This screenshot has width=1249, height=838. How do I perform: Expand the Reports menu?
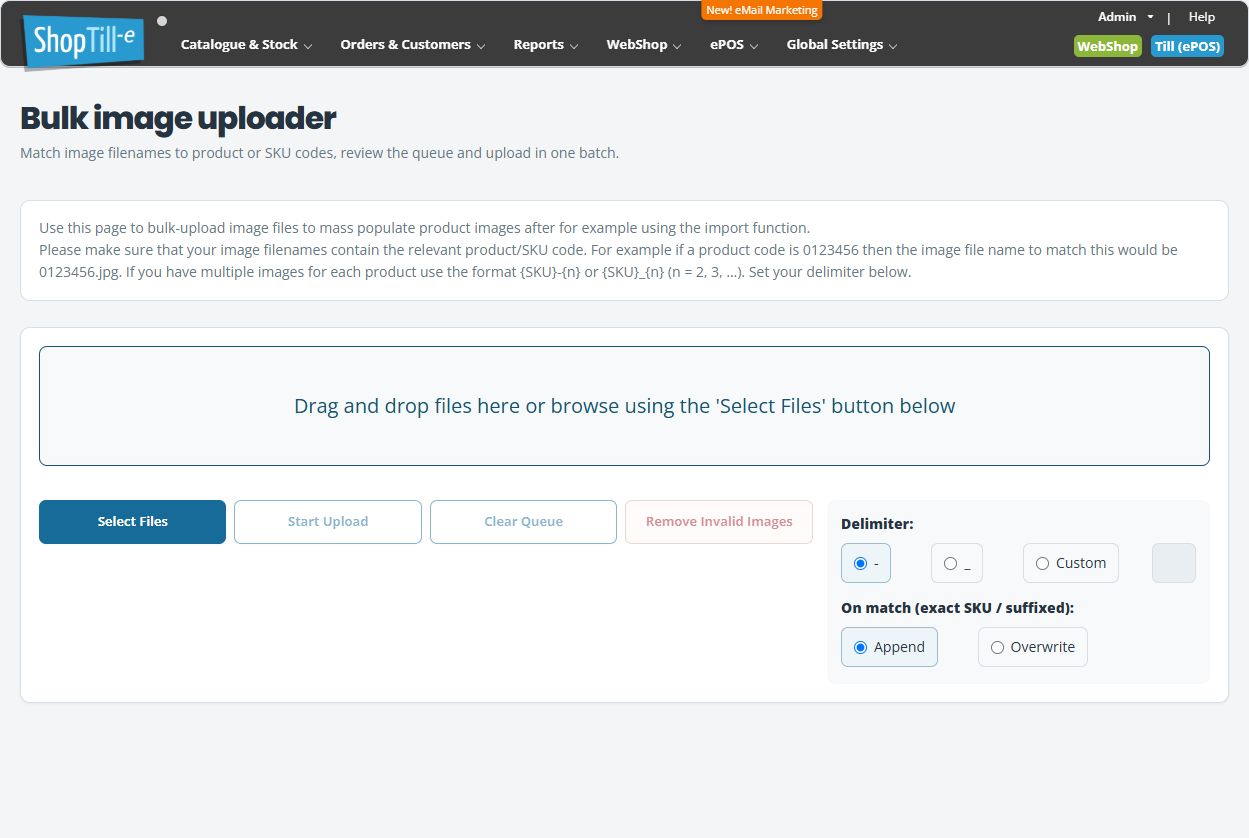point(545,45)
